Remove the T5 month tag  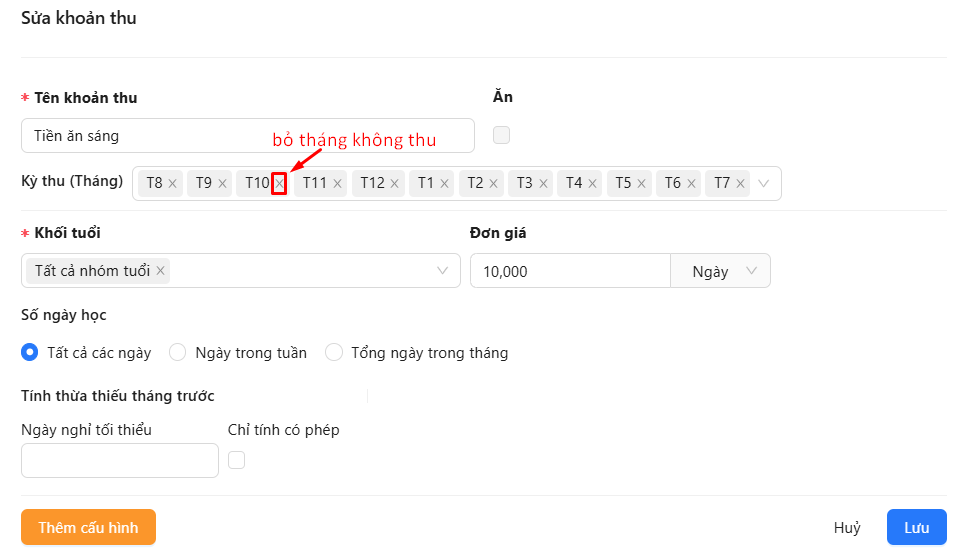click(x=642, y=184)
